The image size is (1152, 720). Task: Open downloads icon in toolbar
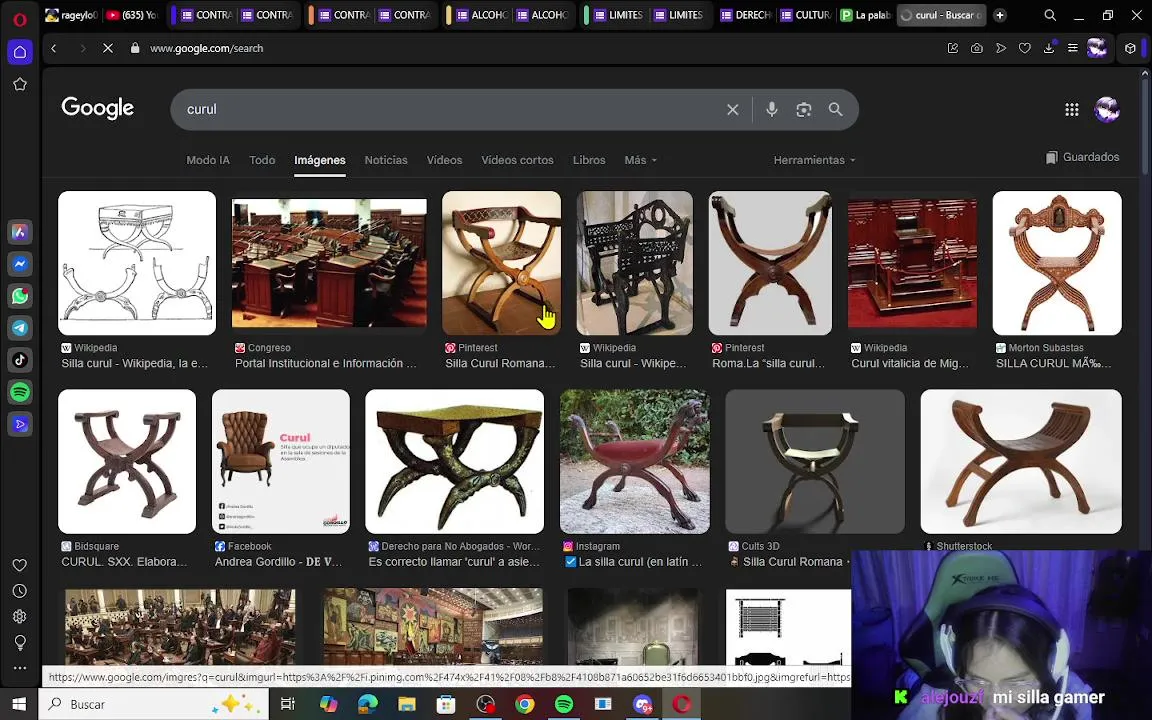(1049, 48)
